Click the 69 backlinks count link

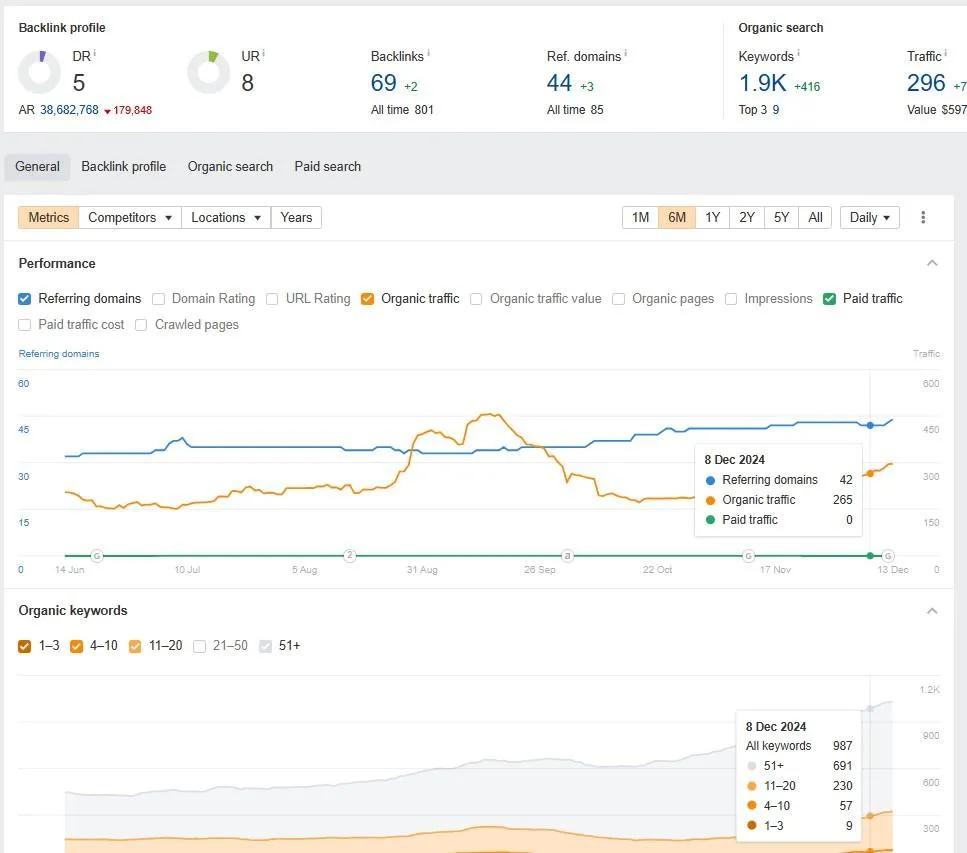click(384, 83)
